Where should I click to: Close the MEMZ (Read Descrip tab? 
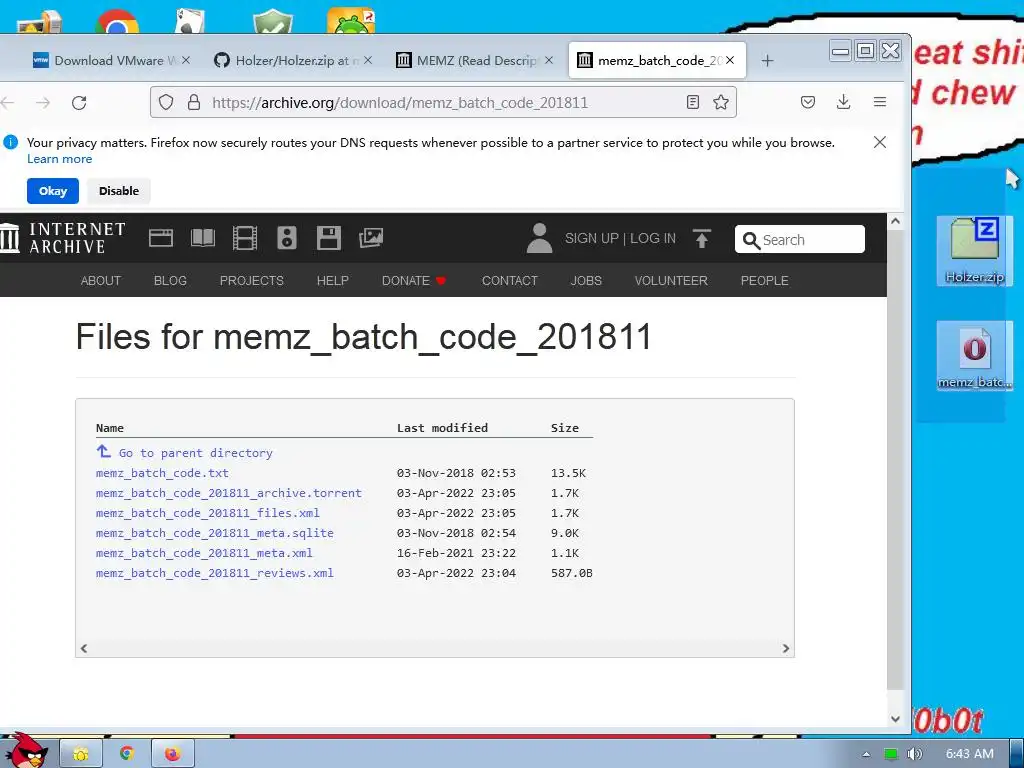pyautogui.click(x=549, y=60)
